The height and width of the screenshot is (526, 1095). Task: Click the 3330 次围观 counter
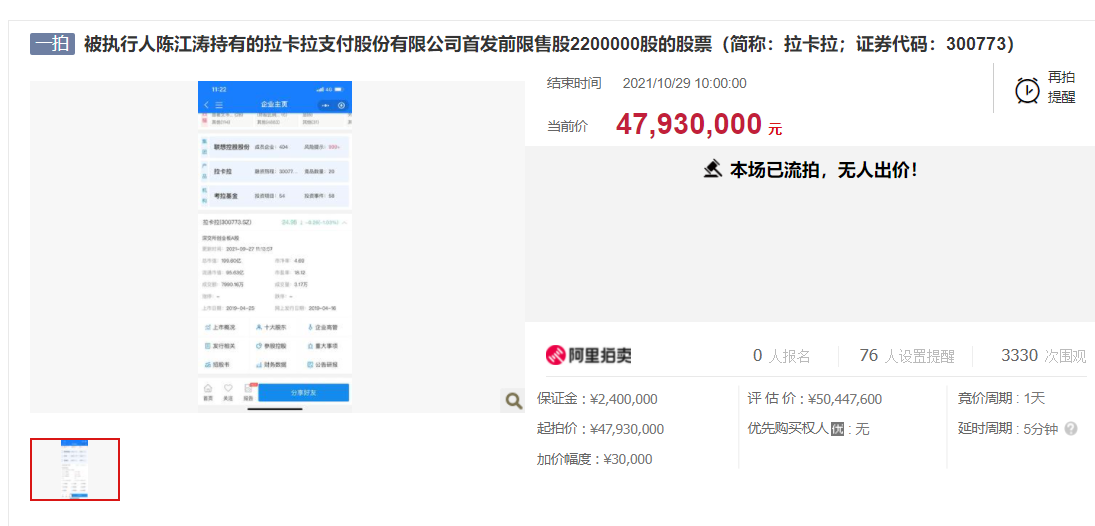pos(1044,356)
